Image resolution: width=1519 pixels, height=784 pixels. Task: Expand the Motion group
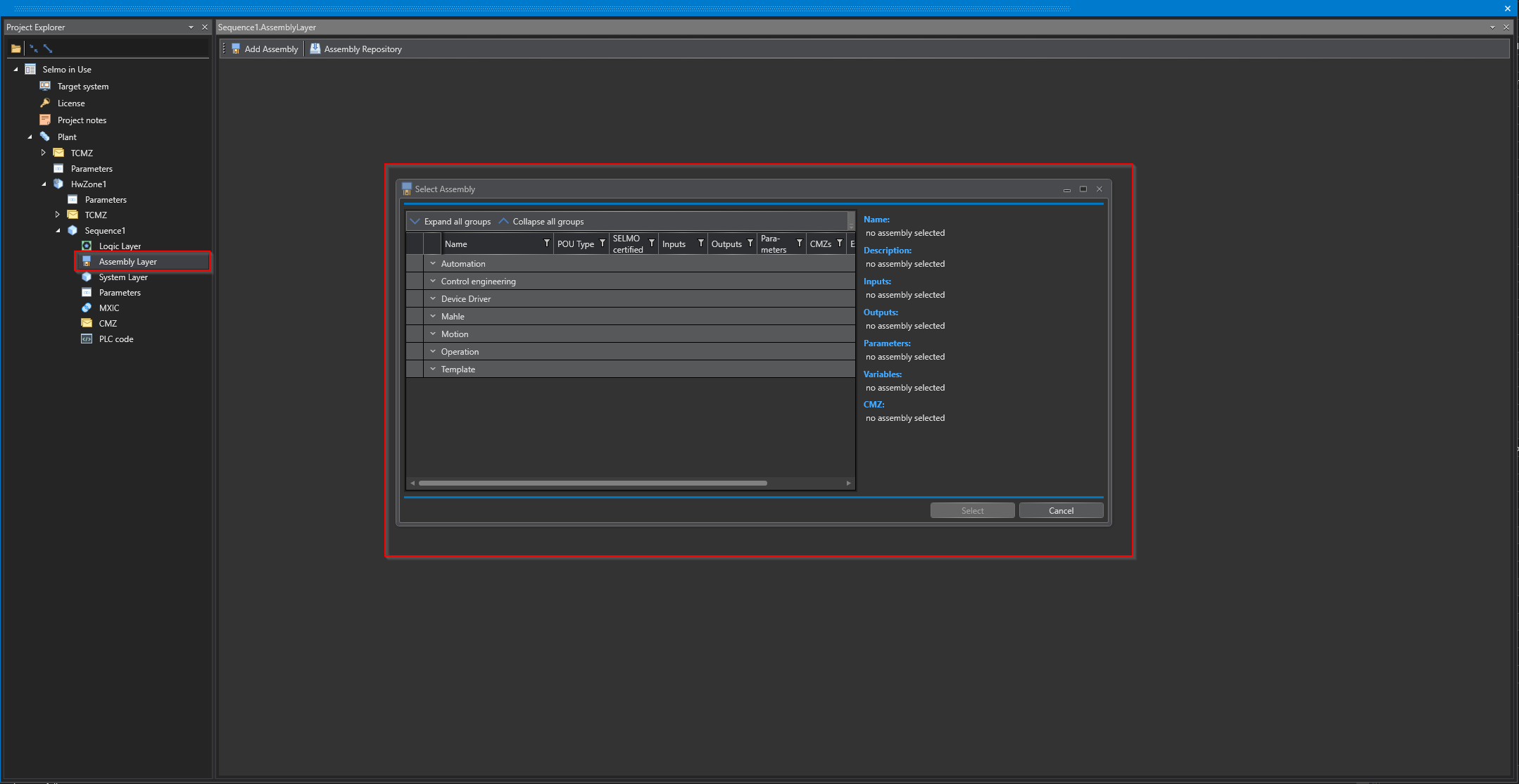[433, 334]
